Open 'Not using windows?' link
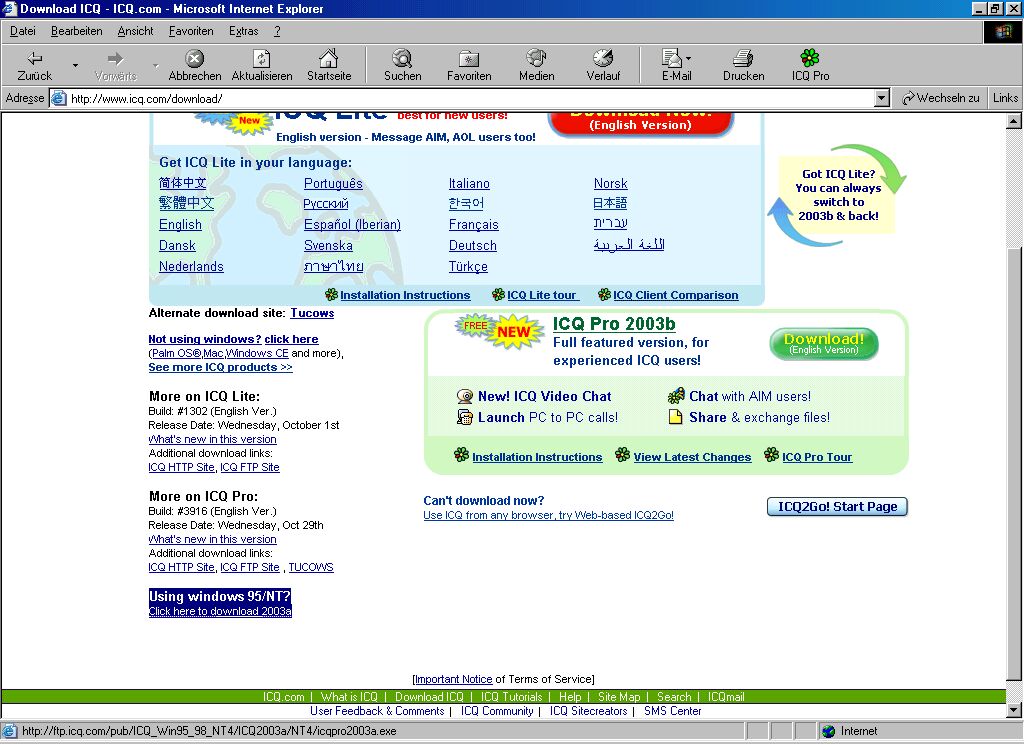1024x744 pixels. click(x=205, y=339)
